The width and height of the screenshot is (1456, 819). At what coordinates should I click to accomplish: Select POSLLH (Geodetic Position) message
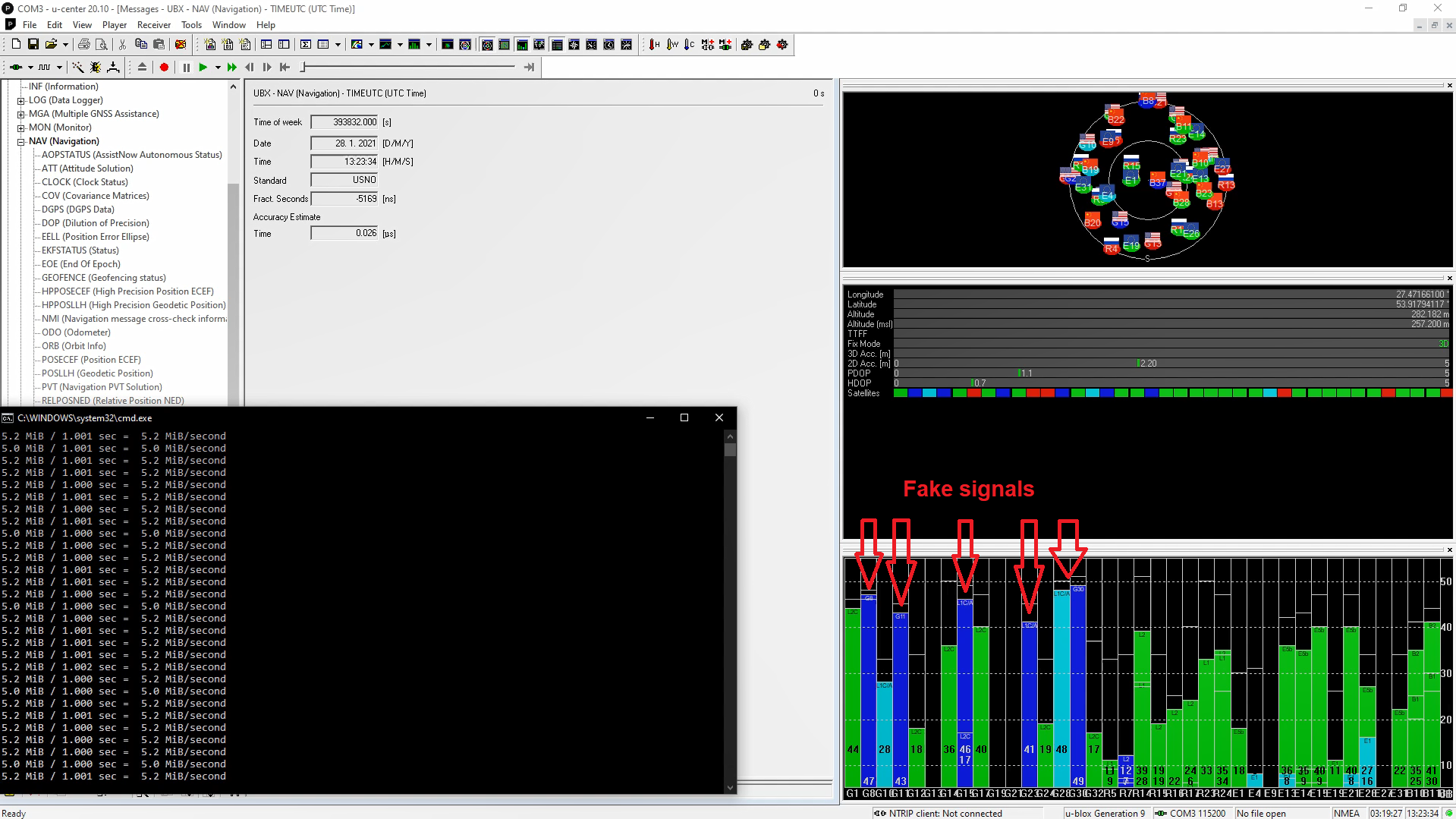point(97,373)
